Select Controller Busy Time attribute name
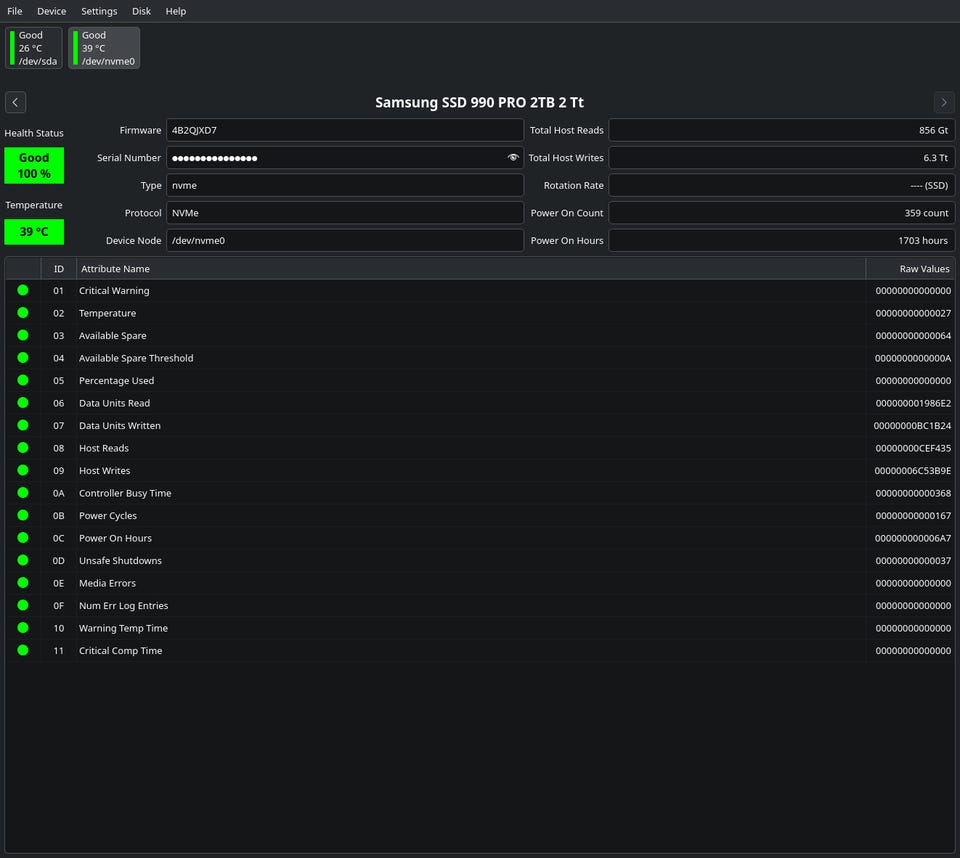 point(125,493)
